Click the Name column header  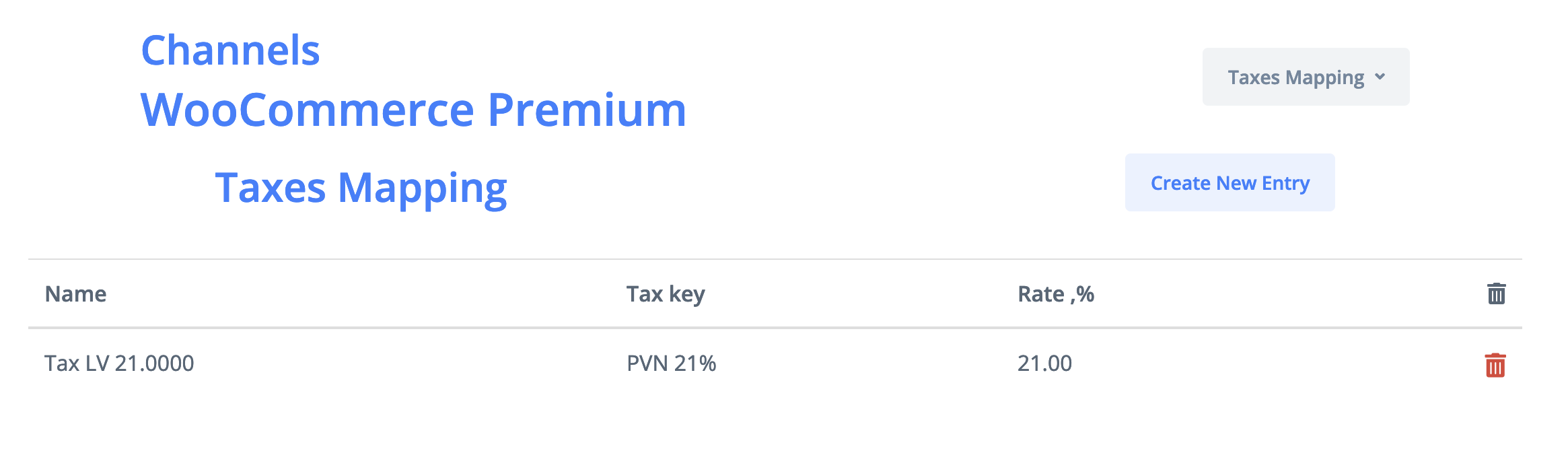pyautogui.click(x=75, y=294)
